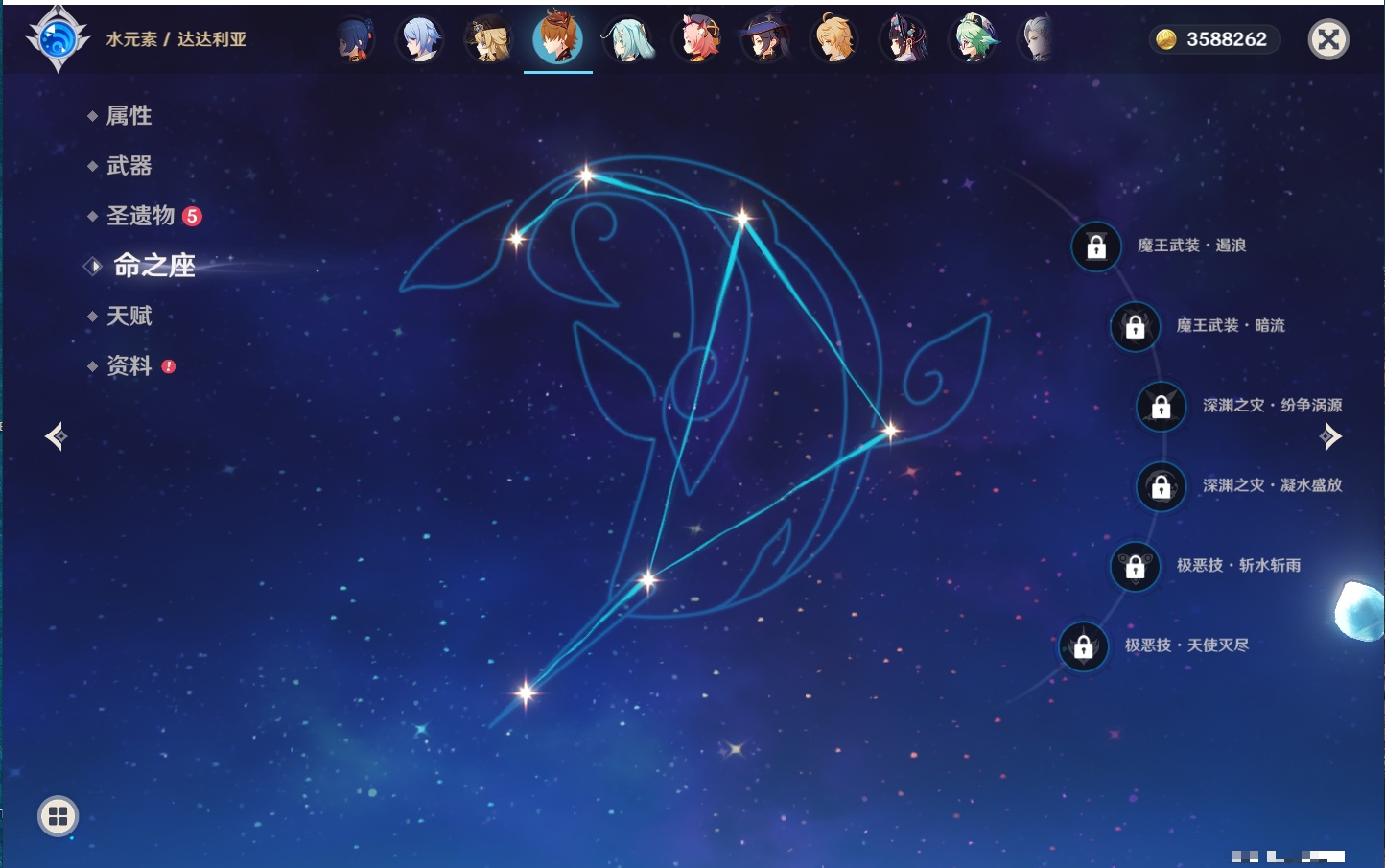Click the 3588262 Mora amount

1227,39
